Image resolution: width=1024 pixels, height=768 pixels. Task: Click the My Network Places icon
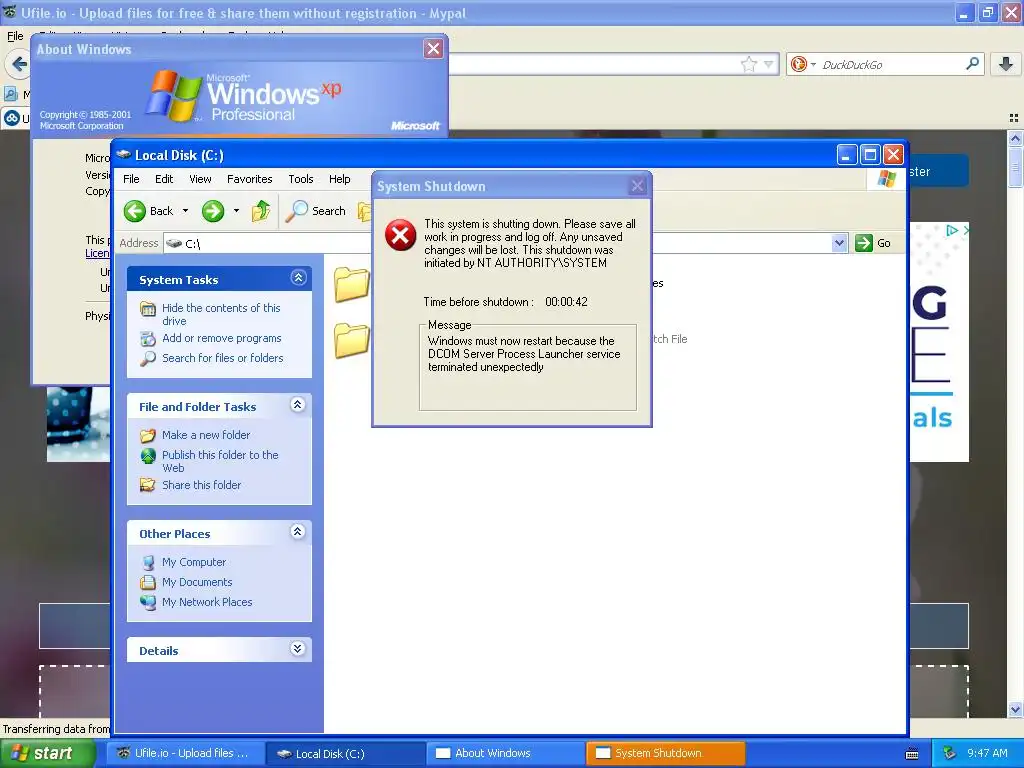tap(148, 602)
